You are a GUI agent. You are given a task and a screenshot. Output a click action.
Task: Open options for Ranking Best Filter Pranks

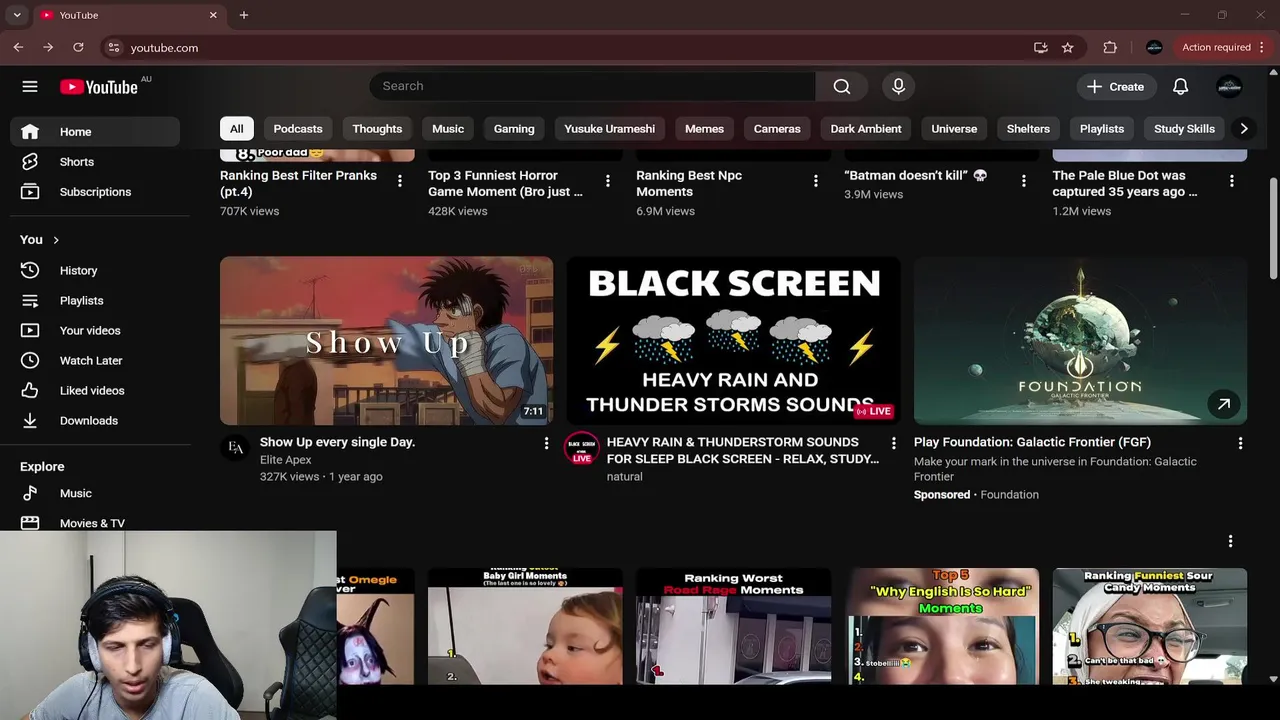400,181
